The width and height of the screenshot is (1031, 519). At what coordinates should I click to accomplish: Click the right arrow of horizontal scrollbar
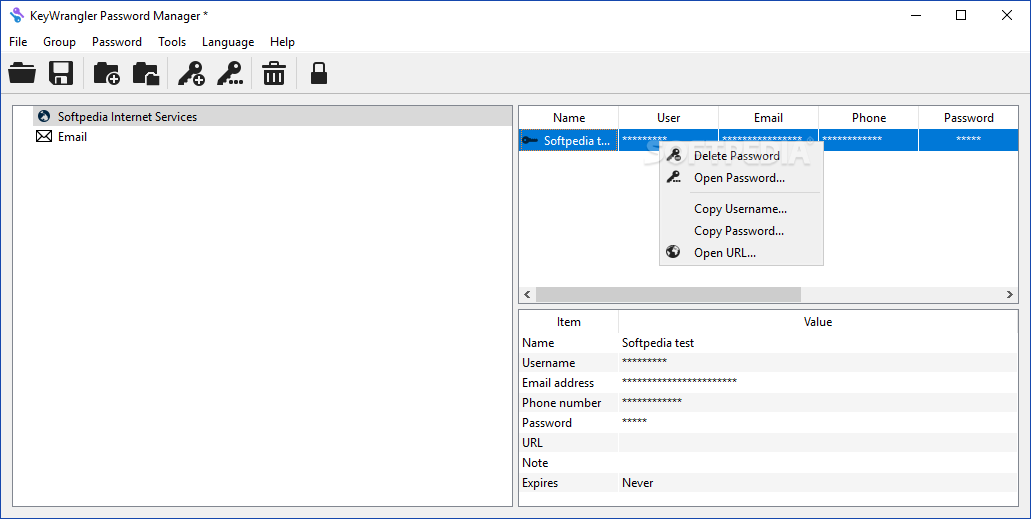tap(1009, 294)
